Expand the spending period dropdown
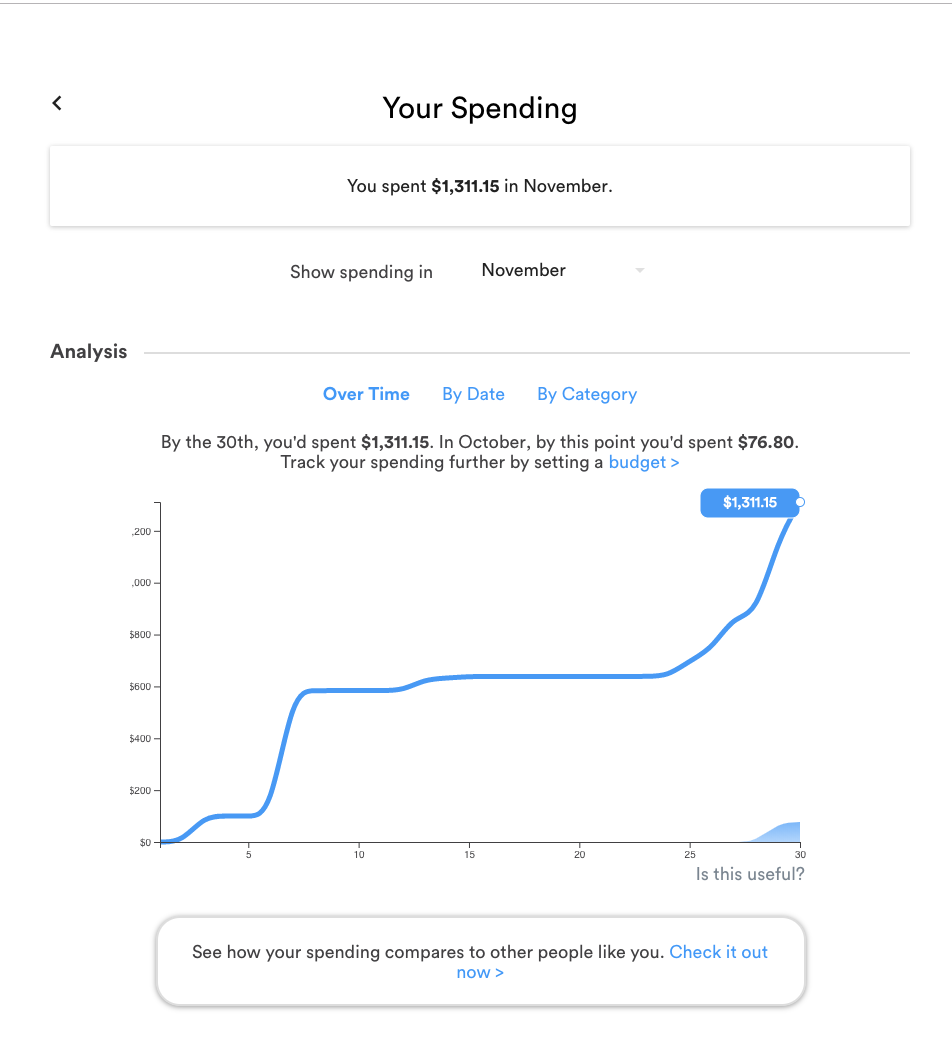 [x=560, y=270]
